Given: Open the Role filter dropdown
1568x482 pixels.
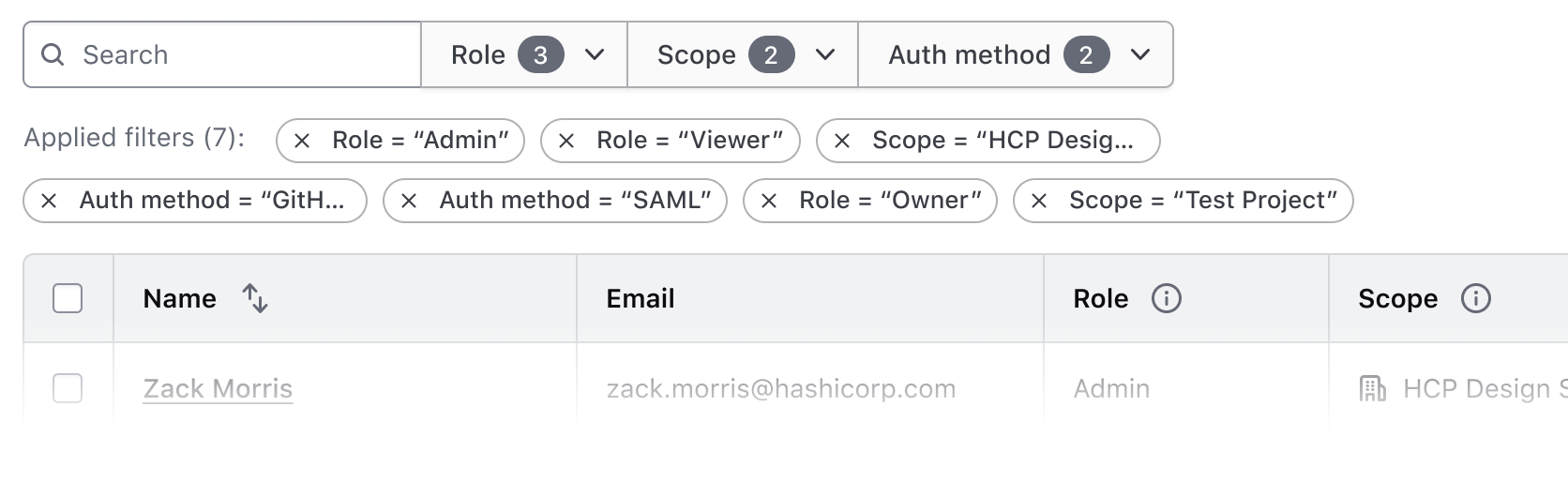Looking at the screenshot, I should point(524,54).
